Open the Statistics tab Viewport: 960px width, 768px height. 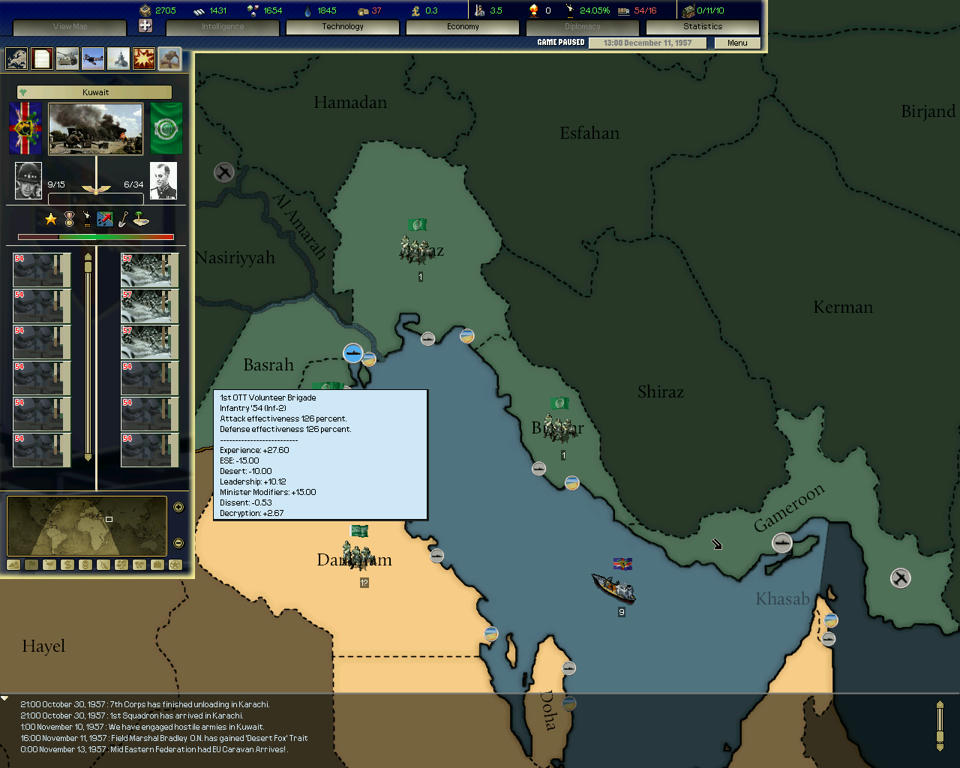702,27
